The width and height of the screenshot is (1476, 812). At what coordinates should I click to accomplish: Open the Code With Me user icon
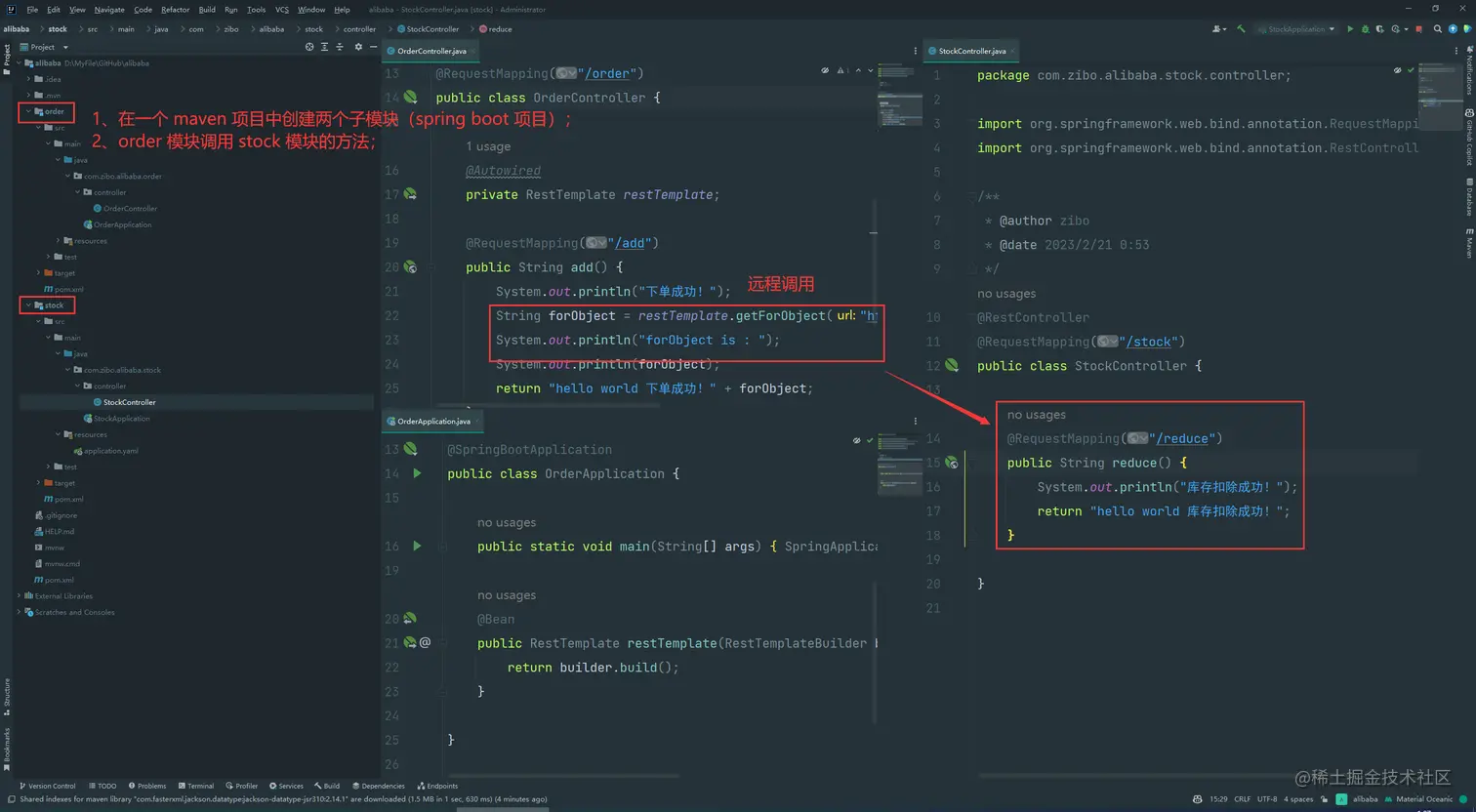coord(1219,29)
